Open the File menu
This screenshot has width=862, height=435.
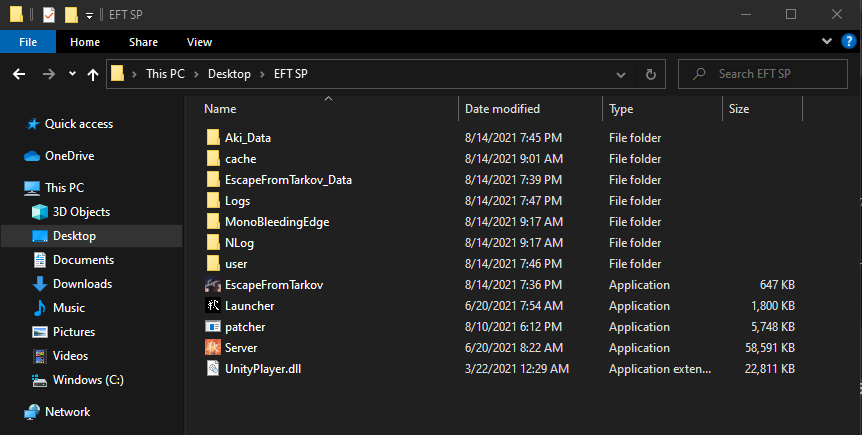tap(28, 42)
